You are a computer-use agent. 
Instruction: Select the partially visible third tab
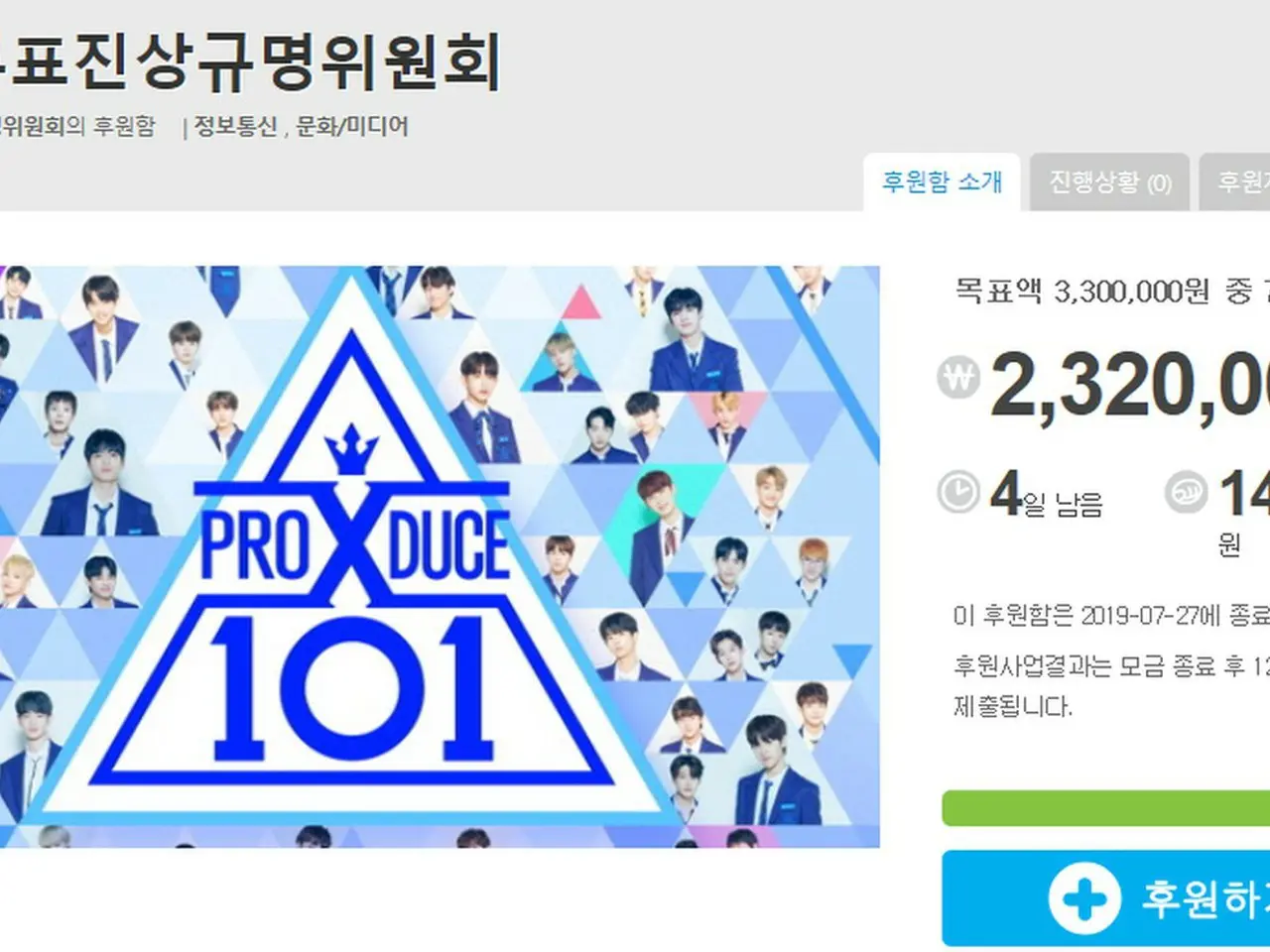[x=1235, y=182]
